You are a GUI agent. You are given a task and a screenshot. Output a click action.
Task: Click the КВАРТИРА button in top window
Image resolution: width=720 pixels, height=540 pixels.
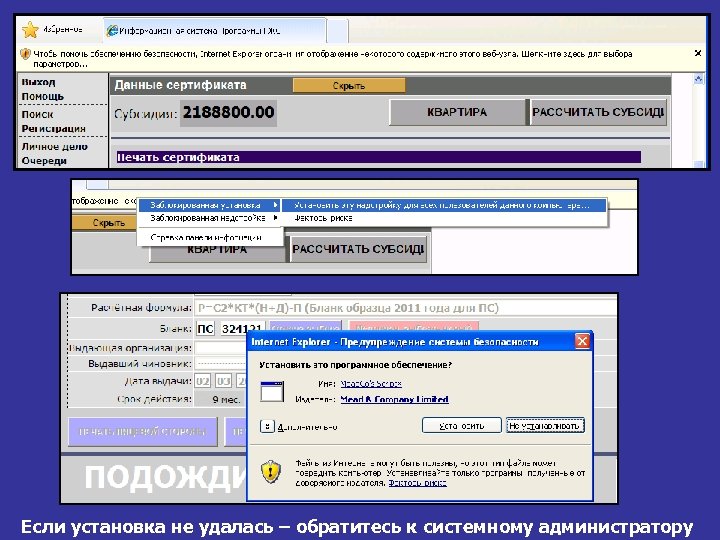click(457, 112)
